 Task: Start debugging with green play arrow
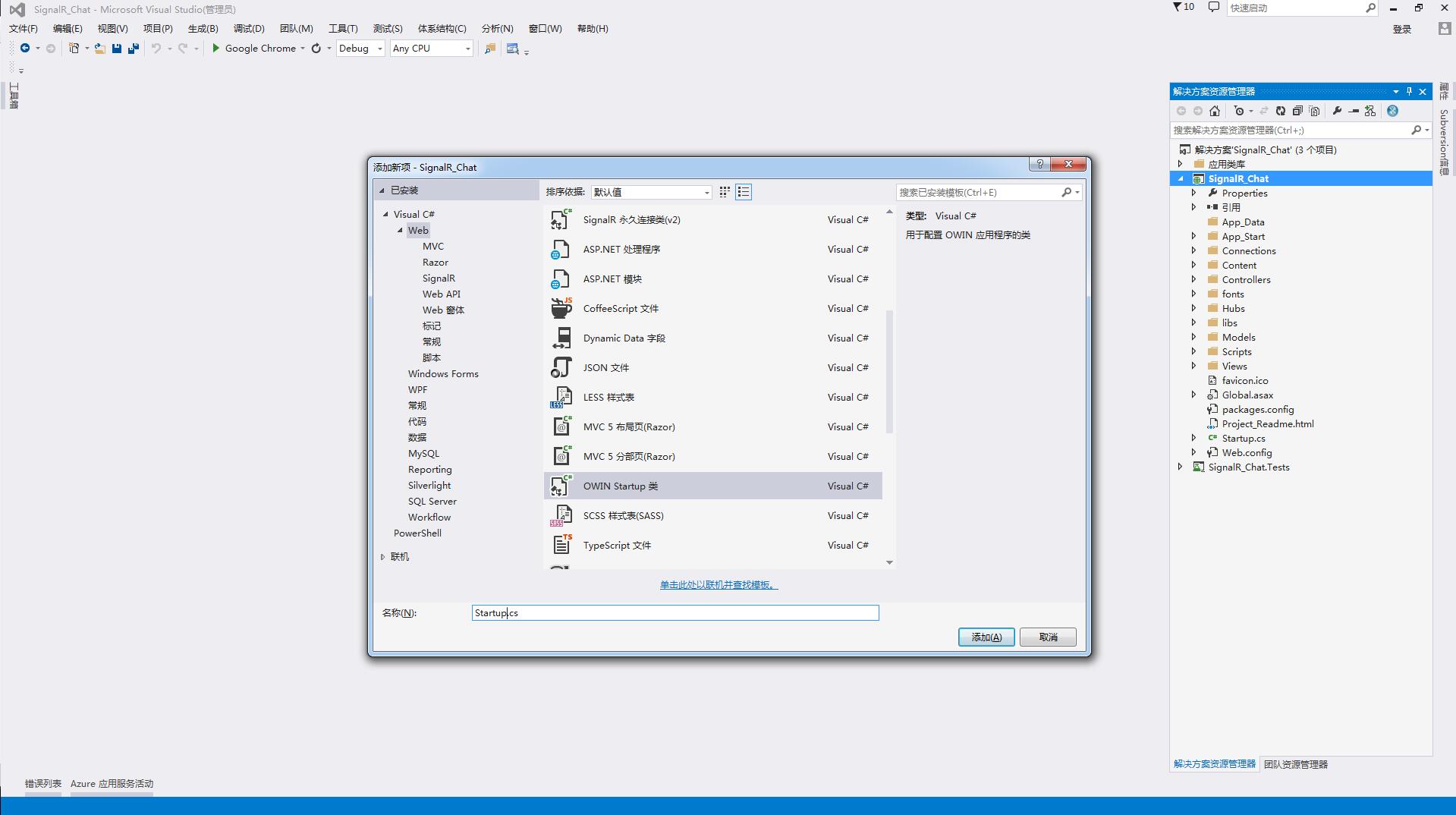click(x=215, y=48)
